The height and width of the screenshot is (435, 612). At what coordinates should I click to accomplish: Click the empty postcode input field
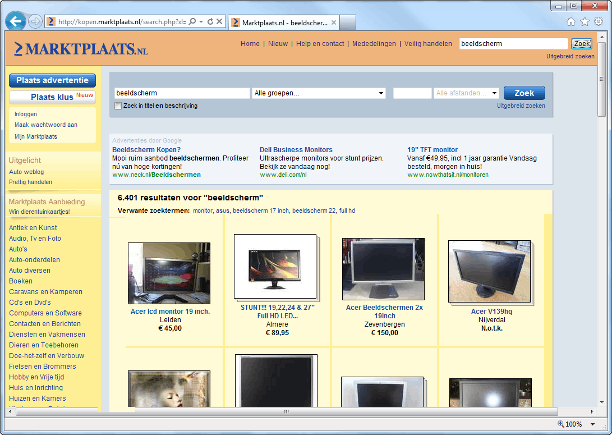tap(412, 93)
